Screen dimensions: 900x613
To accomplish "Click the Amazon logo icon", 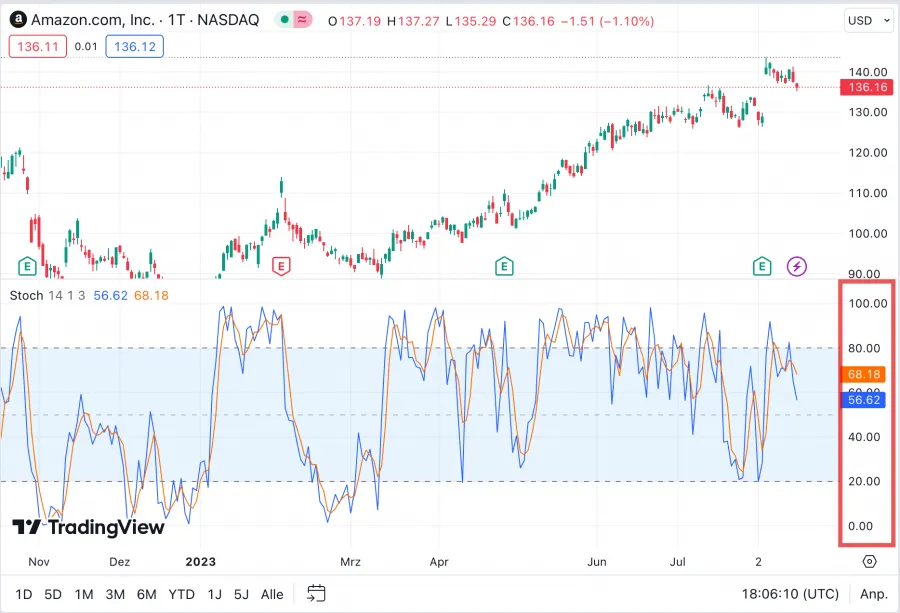I will click(18, 20).
